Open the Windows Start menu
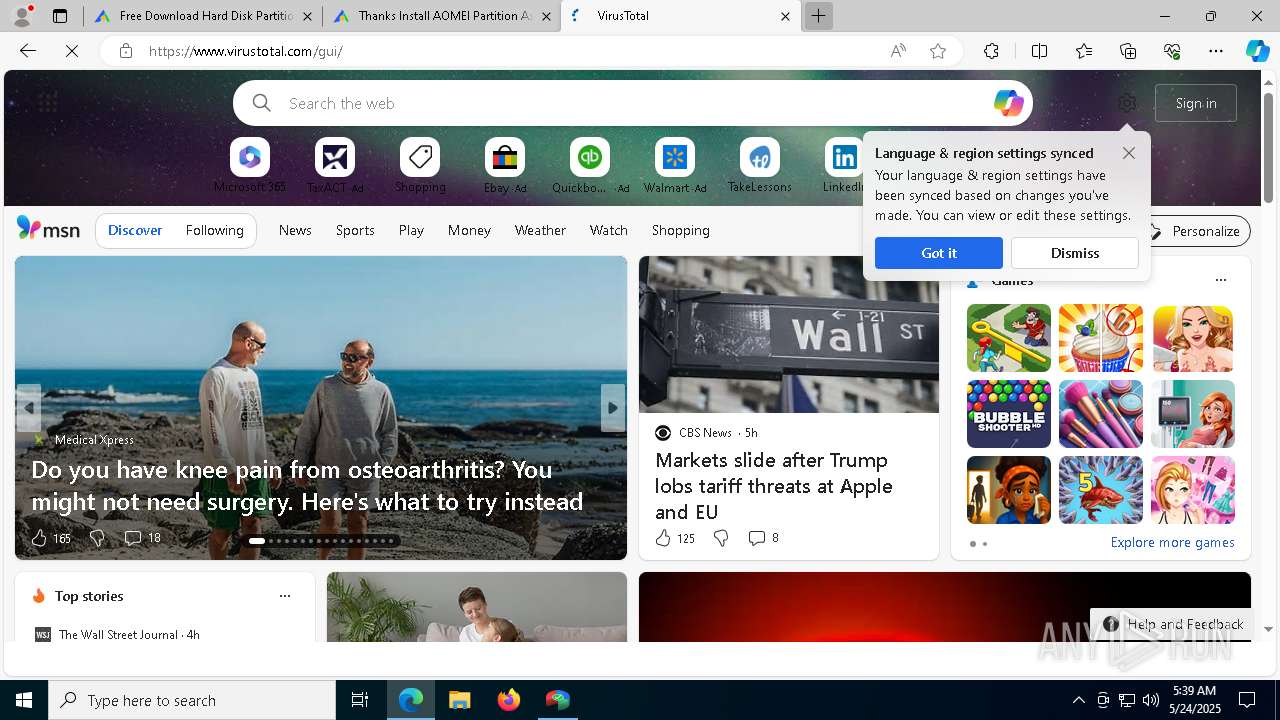 pyautogui.click(x=24, y=700)
